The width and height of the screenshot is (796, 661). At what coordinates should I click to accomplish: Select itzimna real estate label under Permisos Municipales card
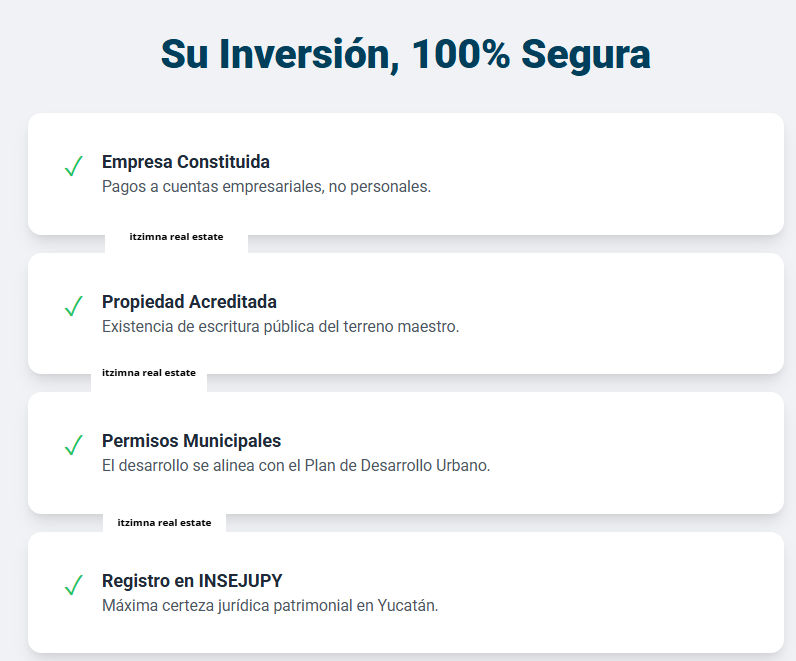pos(164,522)
